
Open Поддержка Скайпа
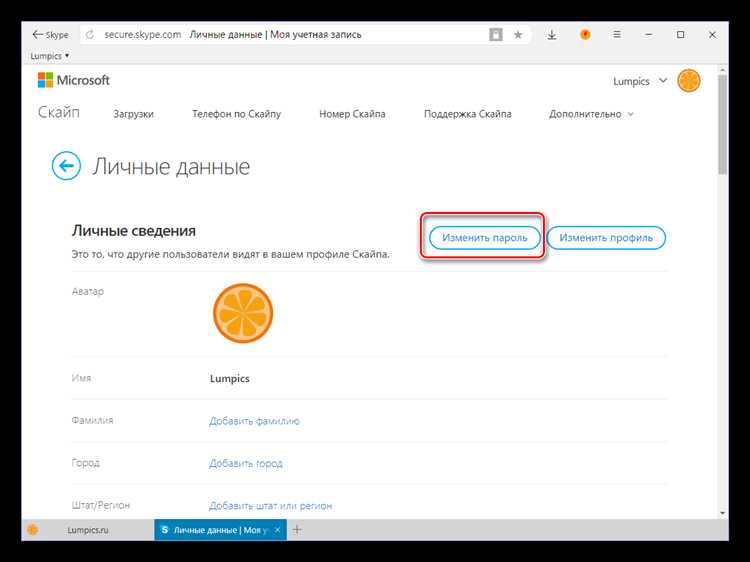tap(468, 114)
